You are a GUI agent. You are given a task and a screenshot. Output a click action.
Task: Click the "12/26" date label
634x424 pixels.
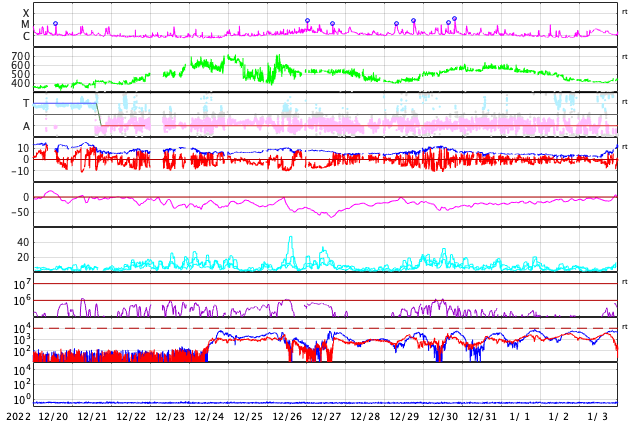click(x=287, y=416)
